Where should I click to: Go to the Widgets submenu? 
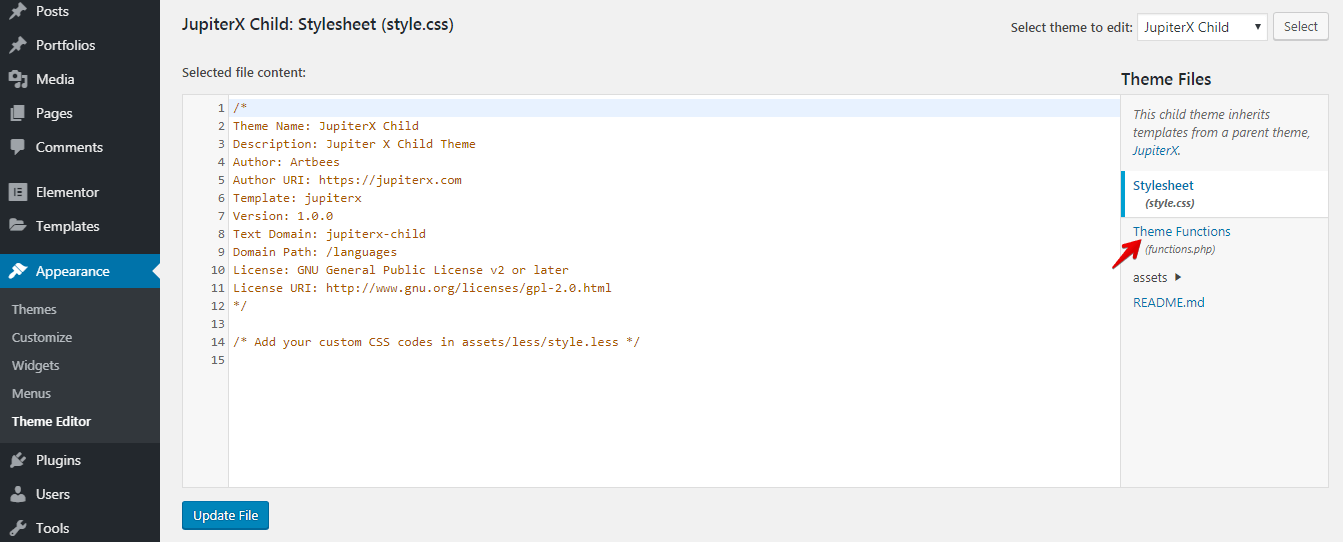click(36, 365)
